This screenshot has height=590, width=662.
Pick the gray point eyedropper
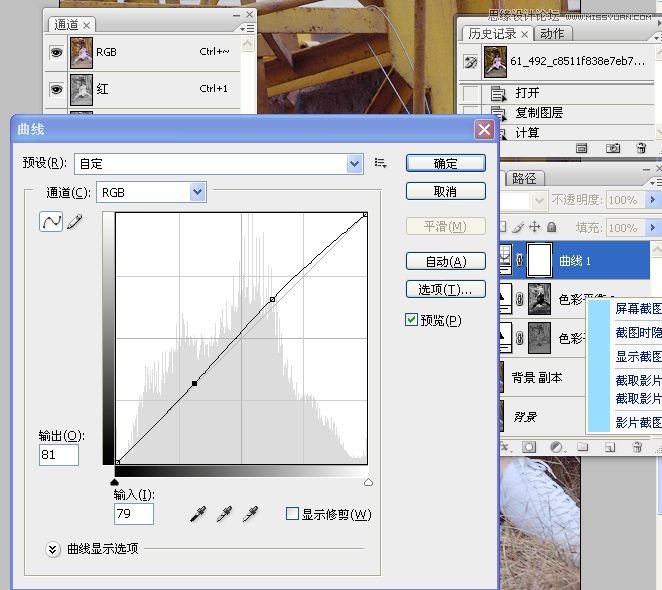[224, 514]
